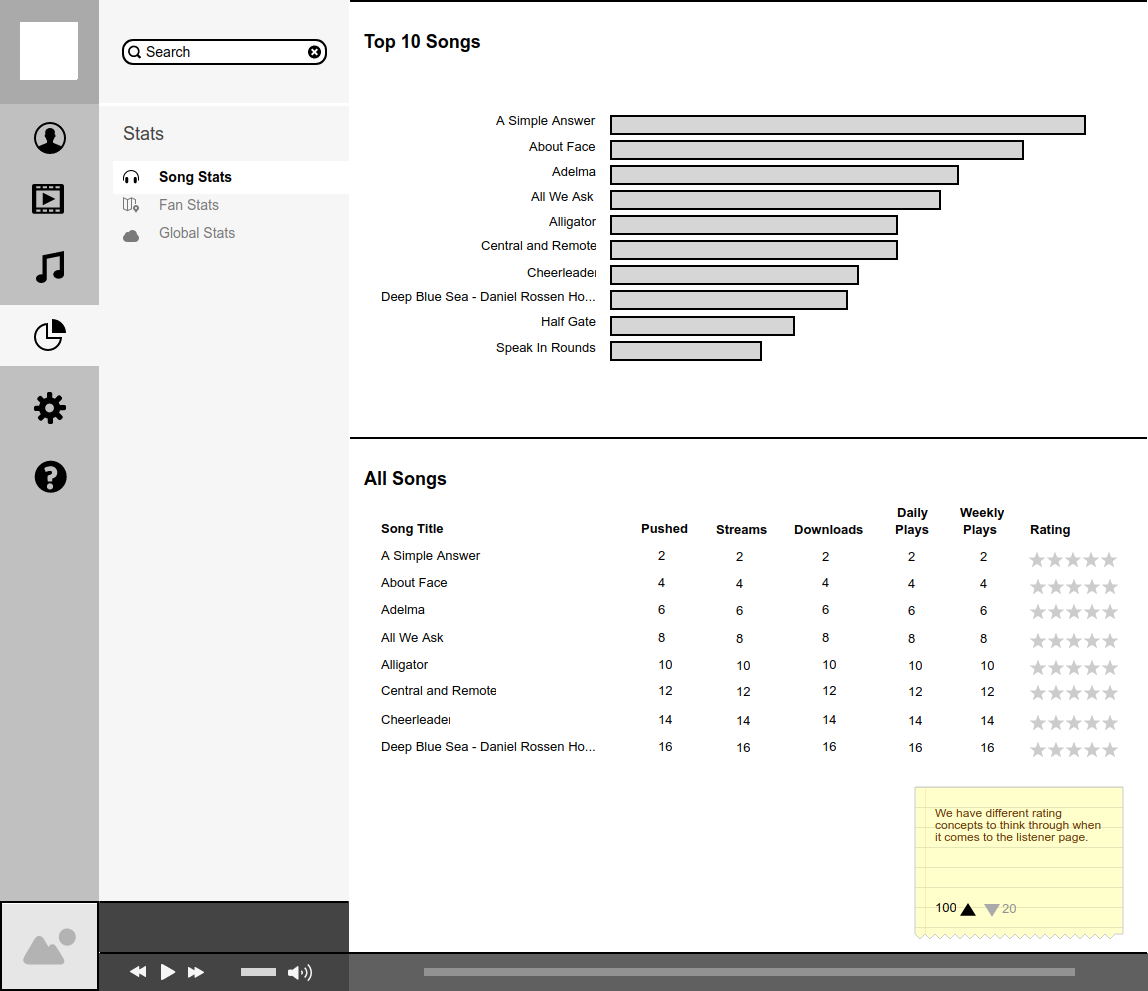Click the map icon beside Fan Stats
This screenshot has width=1148, height=991.
pos(131,205)
